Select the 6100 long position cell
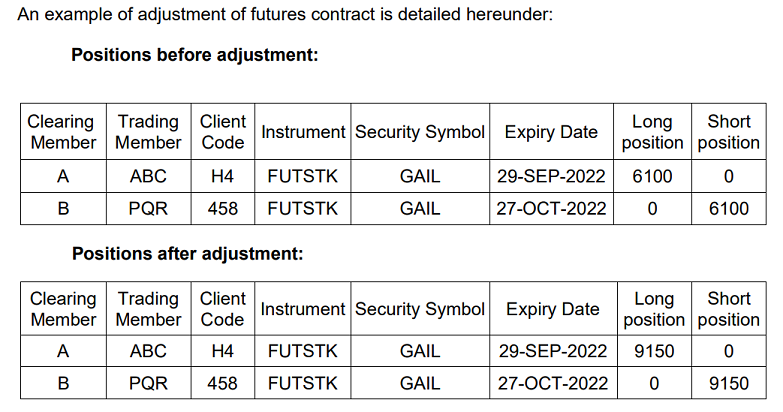 pyautogui.click(x=652, y=176)
